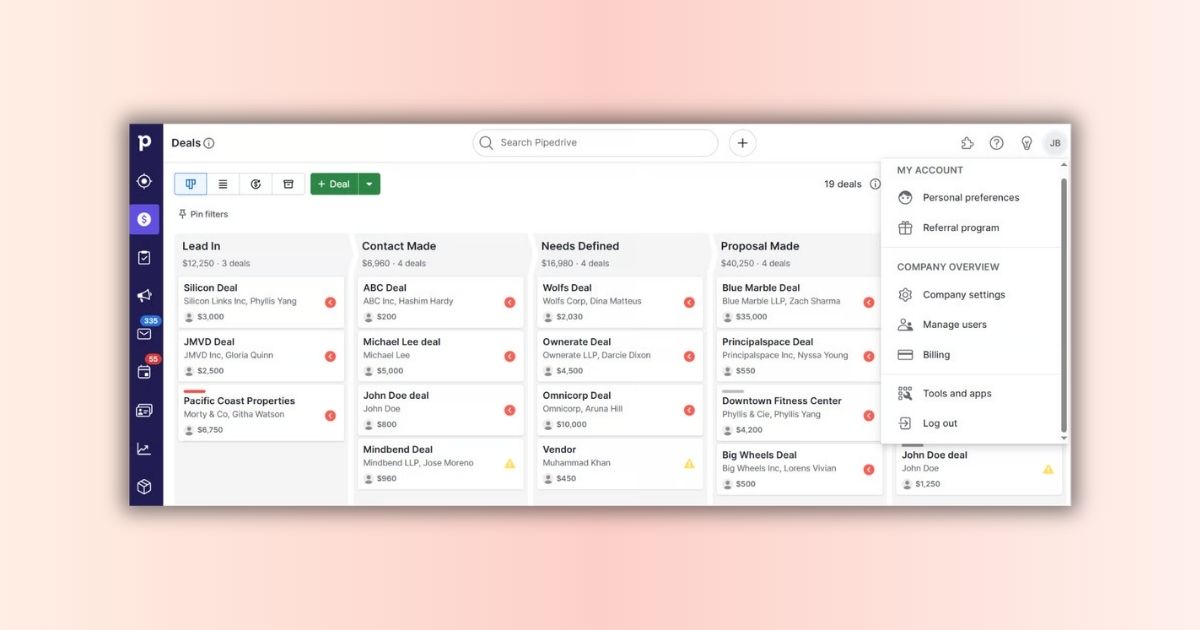
Task: Click red overdue icon on Big Wheels Deal
Action: (x=869, y=469)
